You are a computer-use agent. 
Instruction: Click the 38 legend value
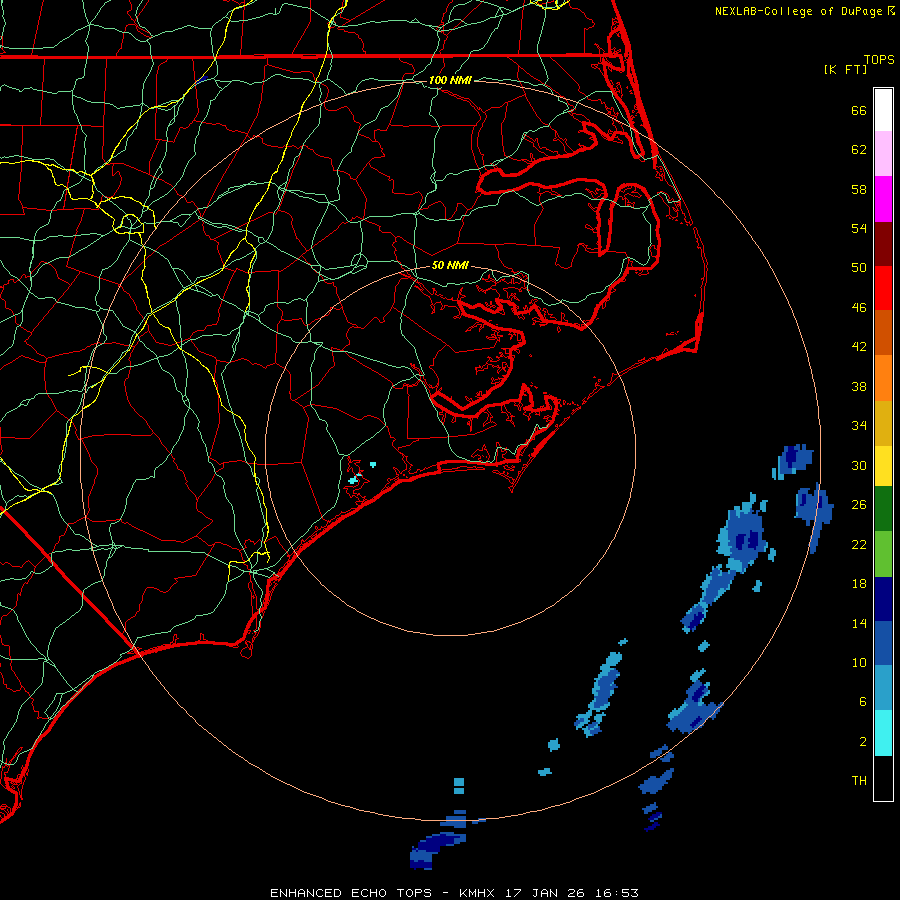pyautogui.click(x=859, y=386)
